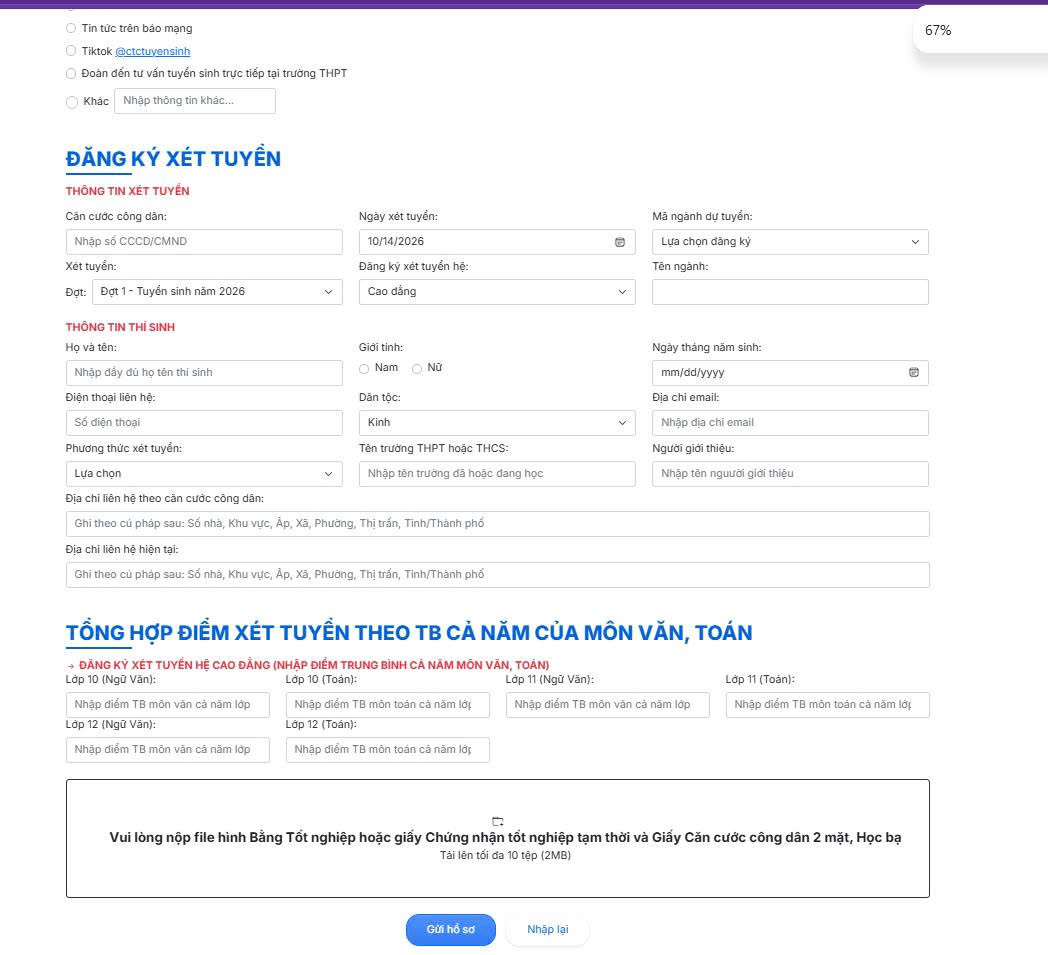This screenshot has height=955, width=1048.
Task: Focus the Tên ngành input field
Action: pos(790,292)
